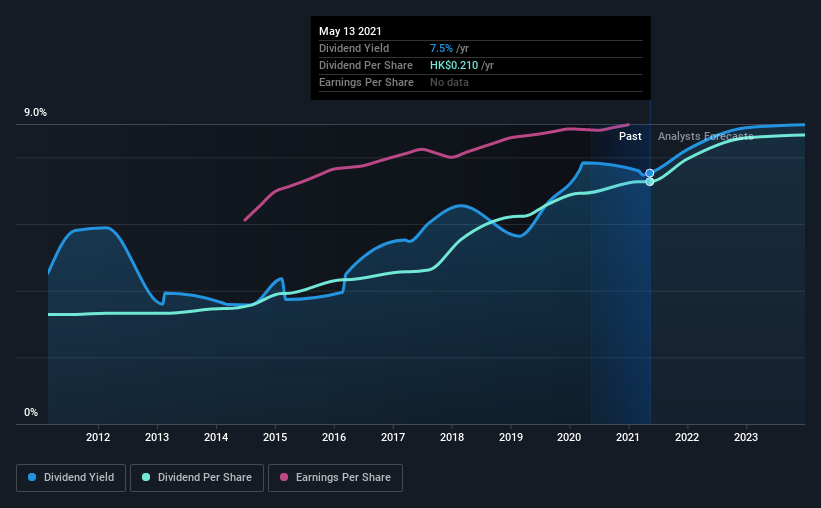Select the blue dividend yield data point marker

pos(650,173)
